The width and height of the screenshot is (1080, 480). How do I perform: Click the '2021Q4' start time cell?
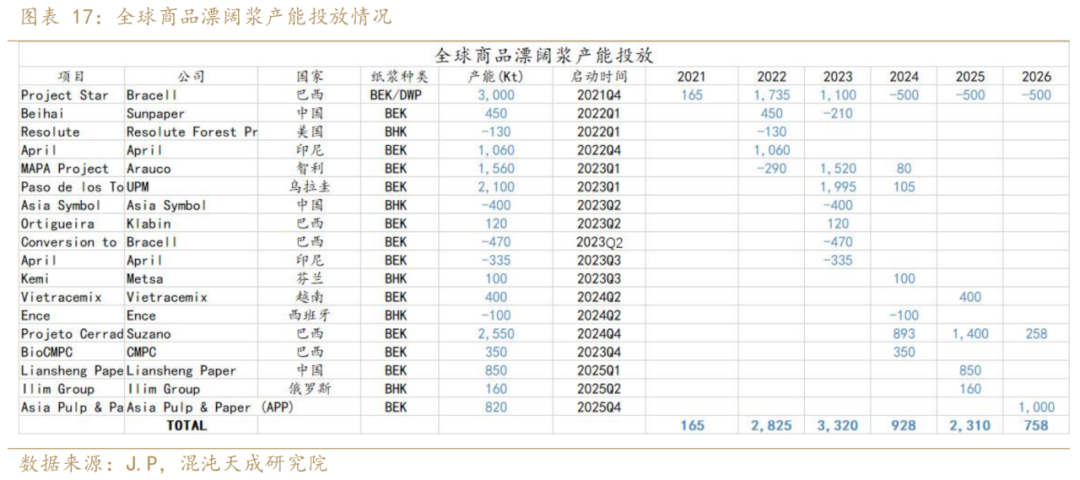point(599,95)
